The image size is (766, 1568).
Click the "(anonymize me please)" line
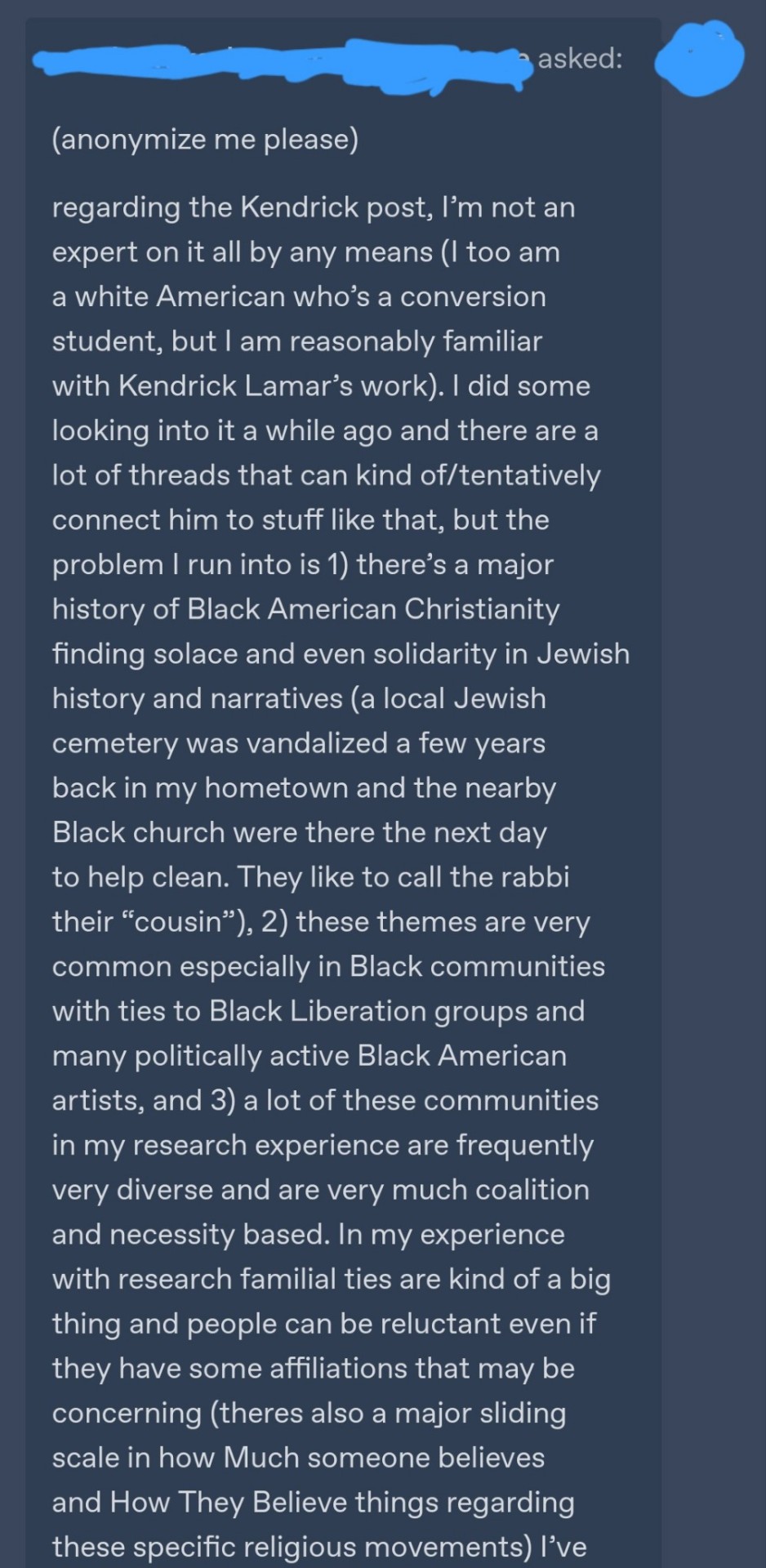pyautogui.click(x=205, y=140)
